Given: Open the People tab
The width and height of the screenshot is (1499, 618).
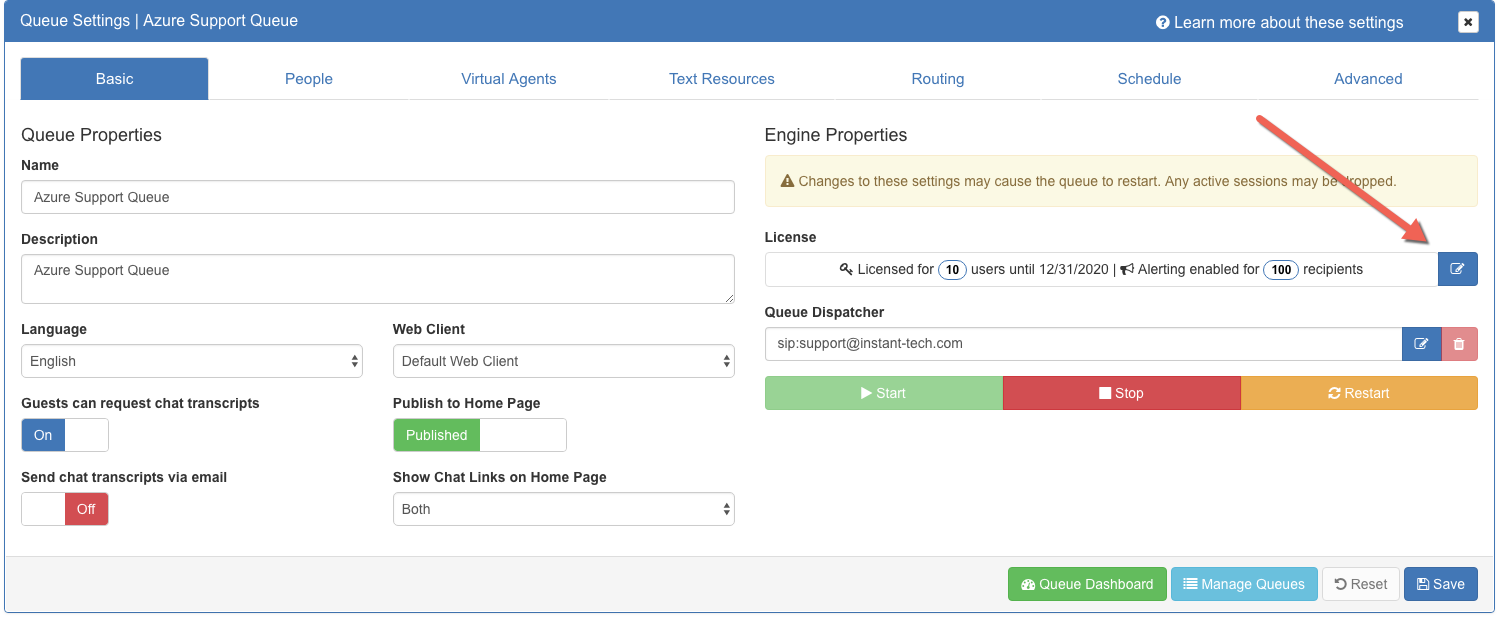Looking at the screenshot, I should [x=309, y=79].
